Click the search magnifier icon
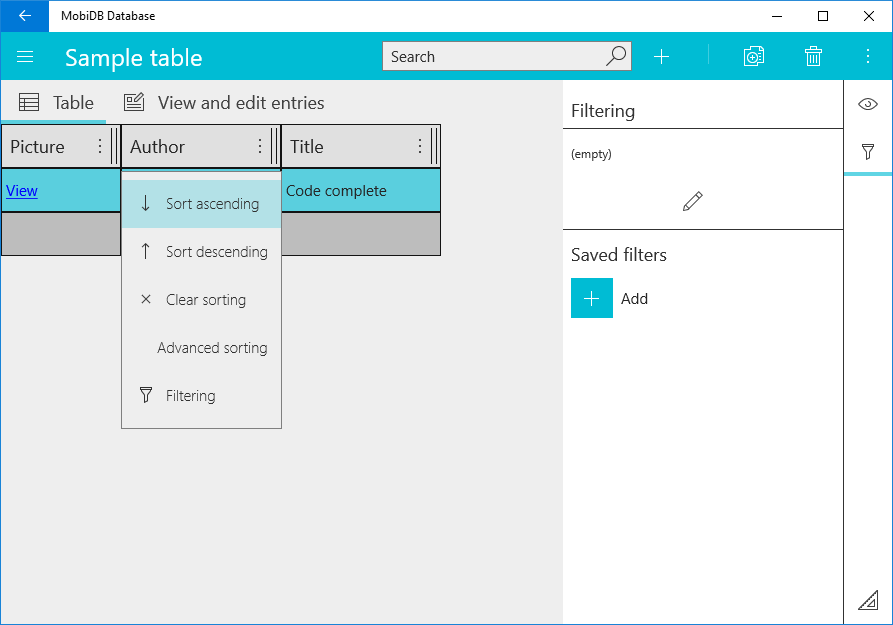 [616, 56]
